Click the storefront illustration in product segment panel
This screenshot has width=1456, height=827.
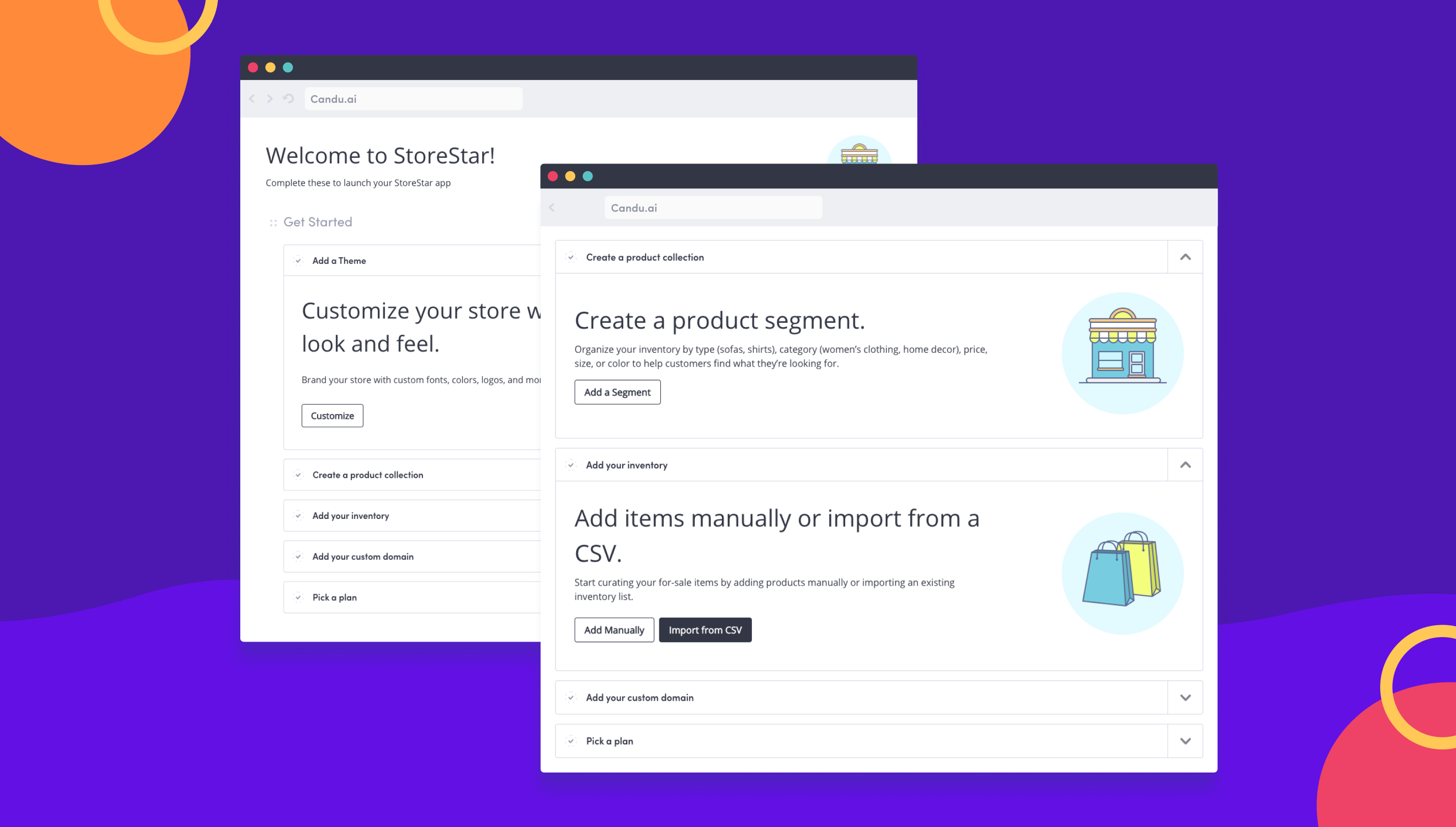tap(1122, 353)
